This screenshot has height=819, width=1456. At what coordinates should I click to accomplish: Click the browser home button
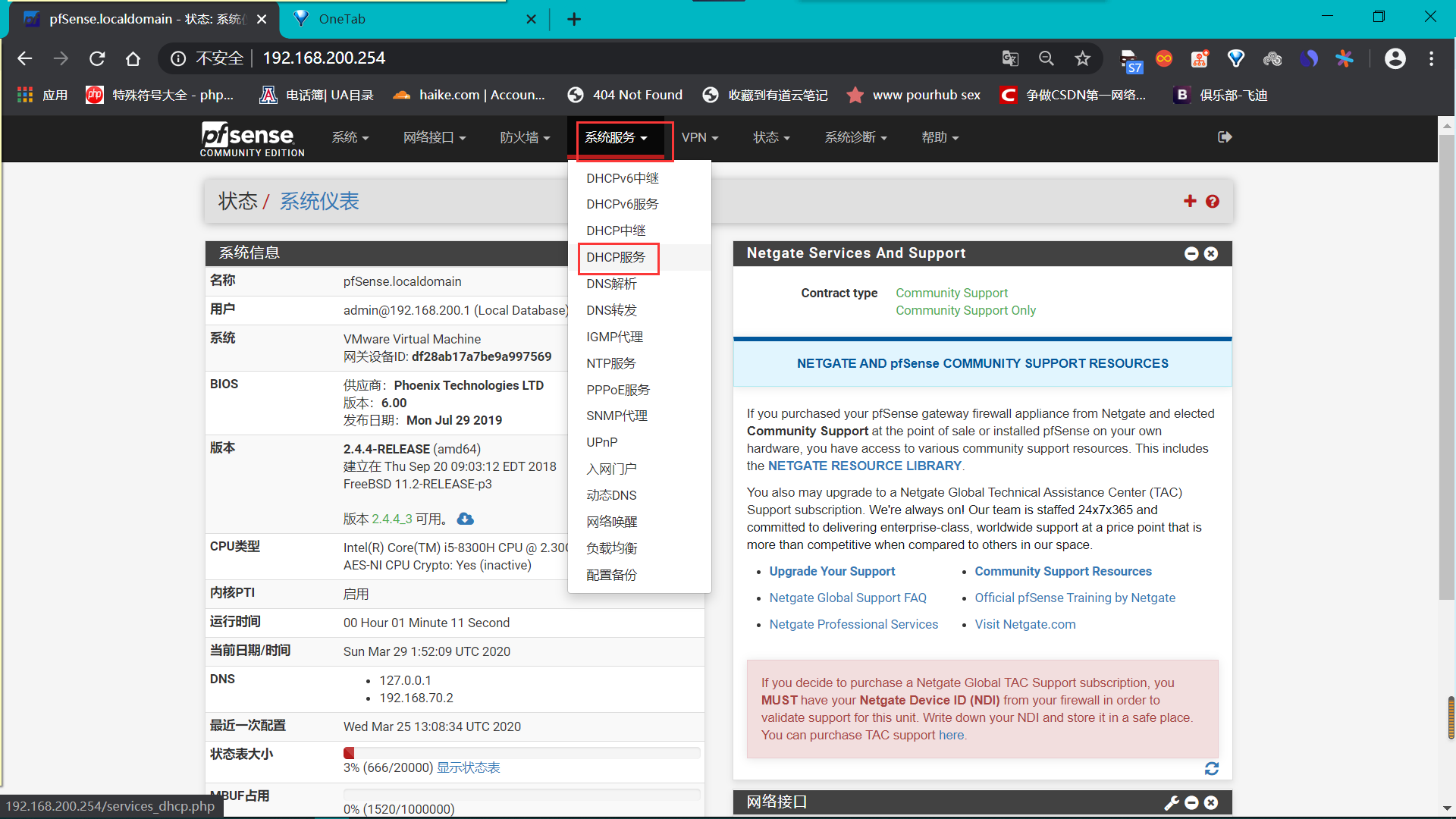tap(133, 58)
